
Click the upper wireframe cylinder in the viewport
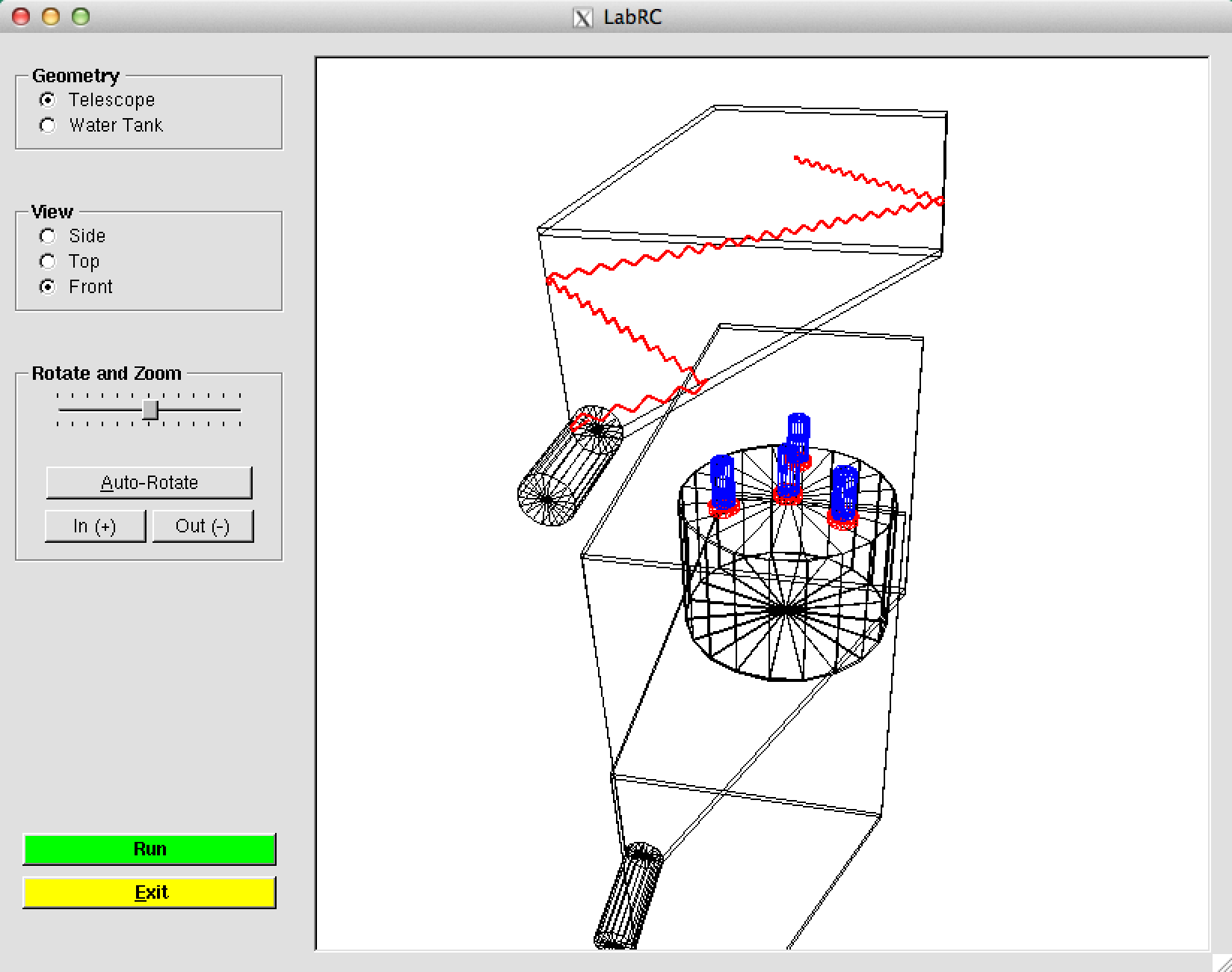[570, 467]
